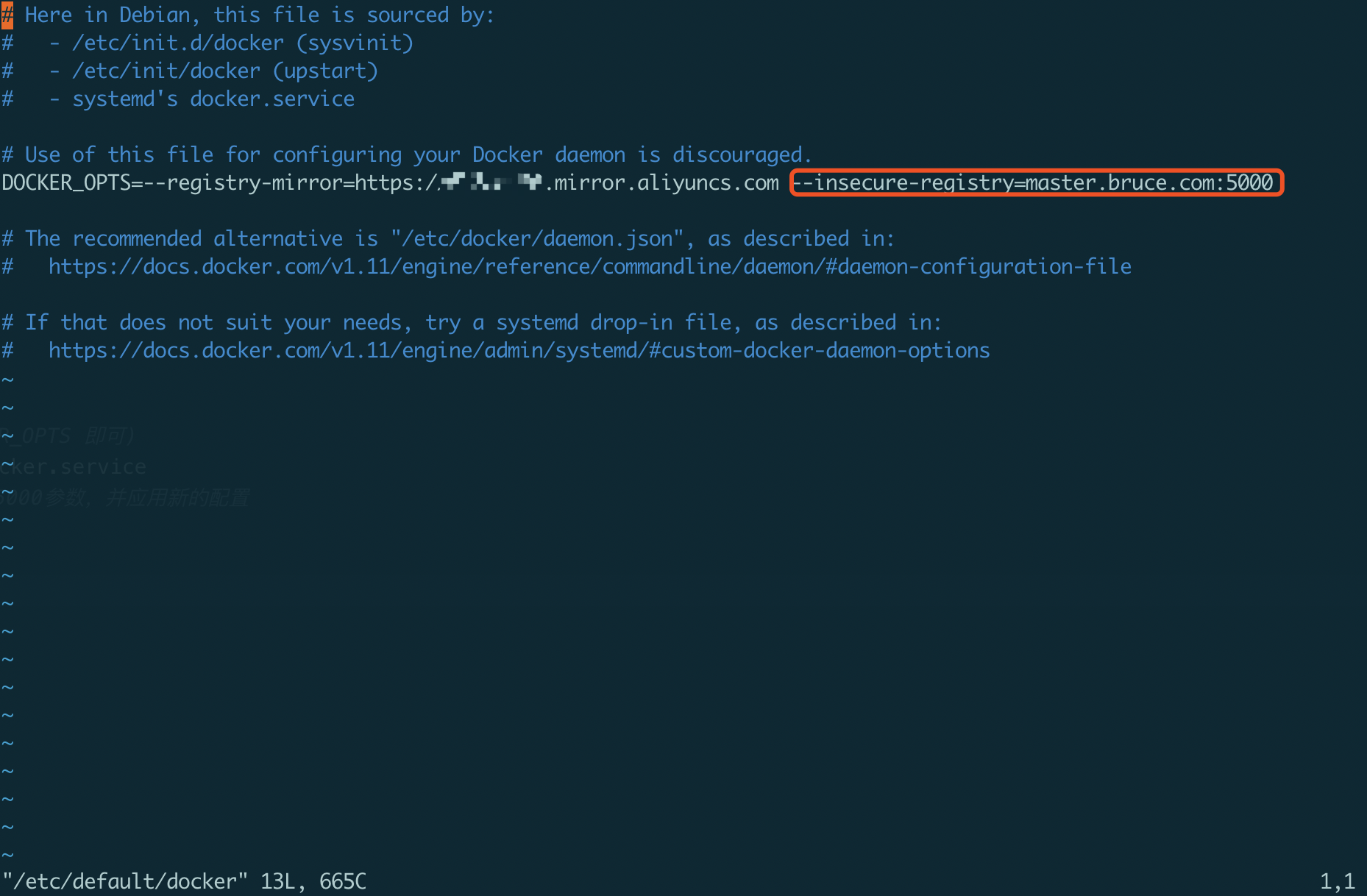Click the /etc/init.d/docker path in the comment
The width and height of the screenshot is (1367, 896).
pos(177,43)
